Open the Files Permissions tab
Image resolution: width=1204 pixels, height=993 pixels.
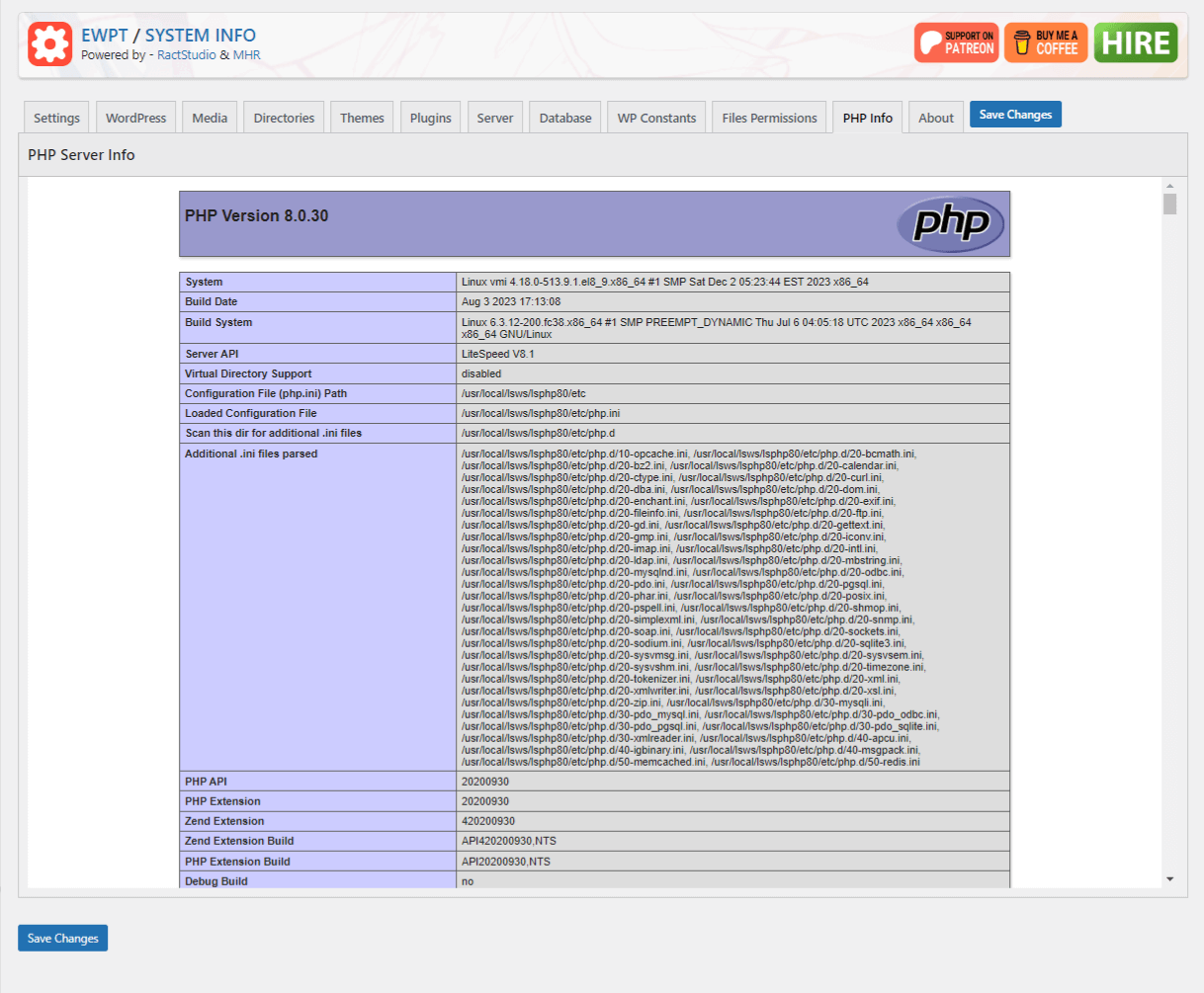pos(769,118)
